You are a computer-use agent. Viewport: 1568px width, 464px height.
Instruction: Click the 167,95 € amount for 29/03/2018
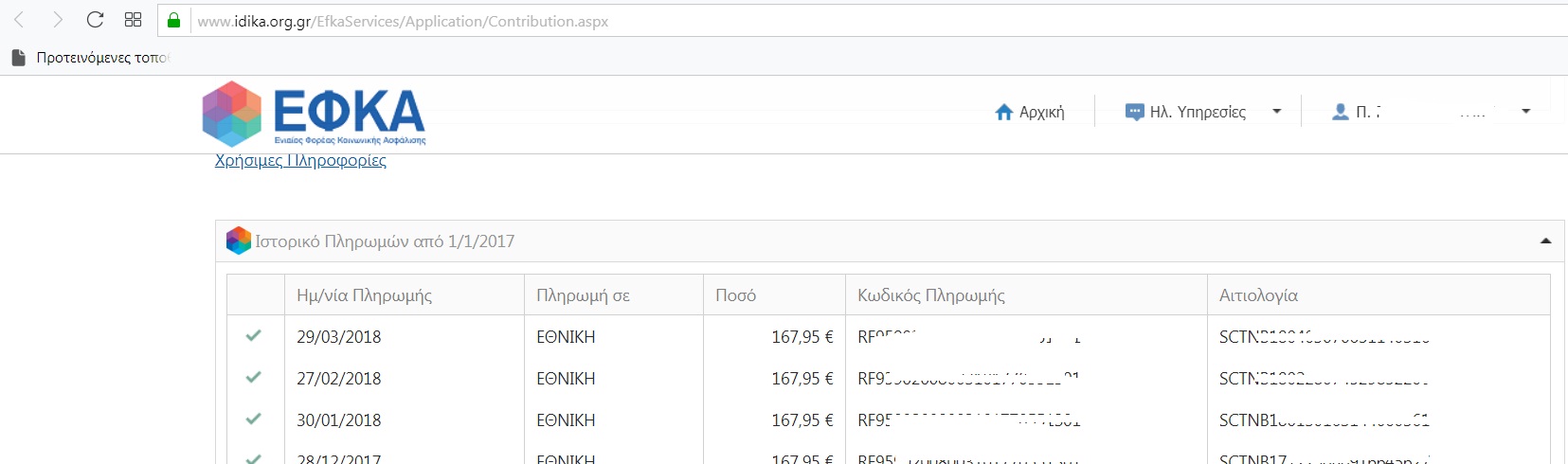(x=802, y=337)
